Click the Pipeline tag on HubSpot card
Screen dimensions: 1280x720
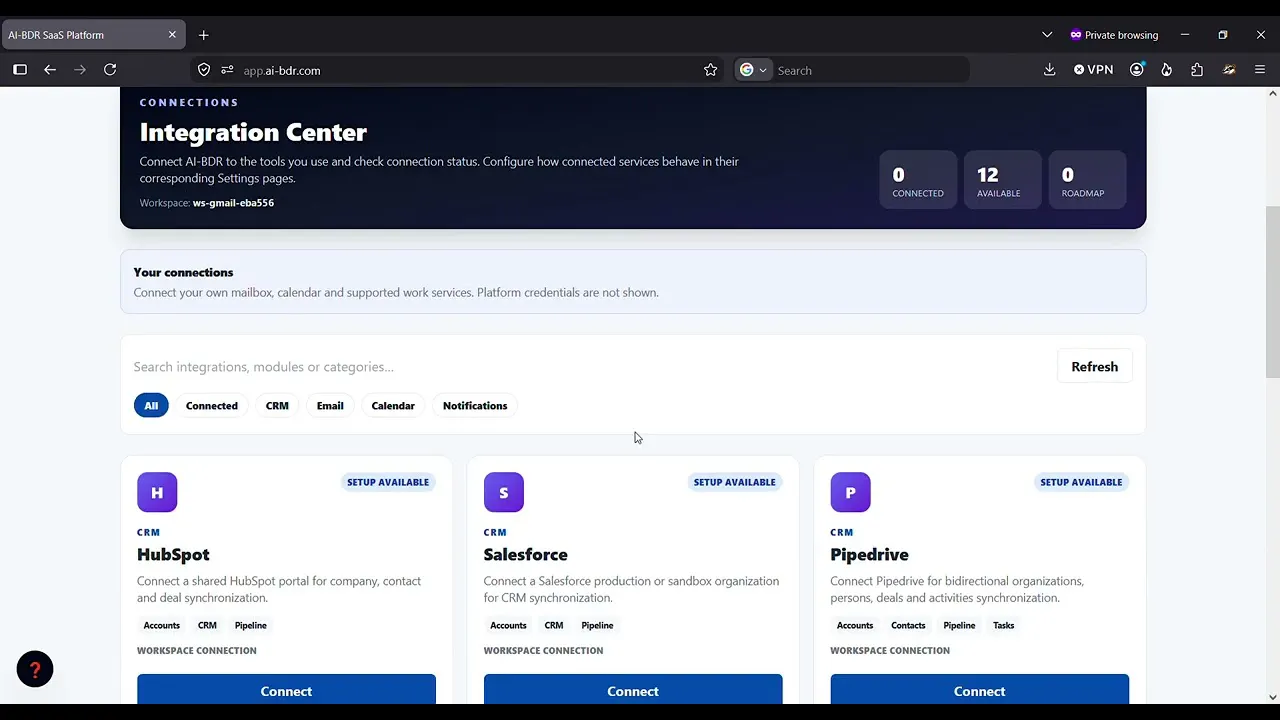251,626
